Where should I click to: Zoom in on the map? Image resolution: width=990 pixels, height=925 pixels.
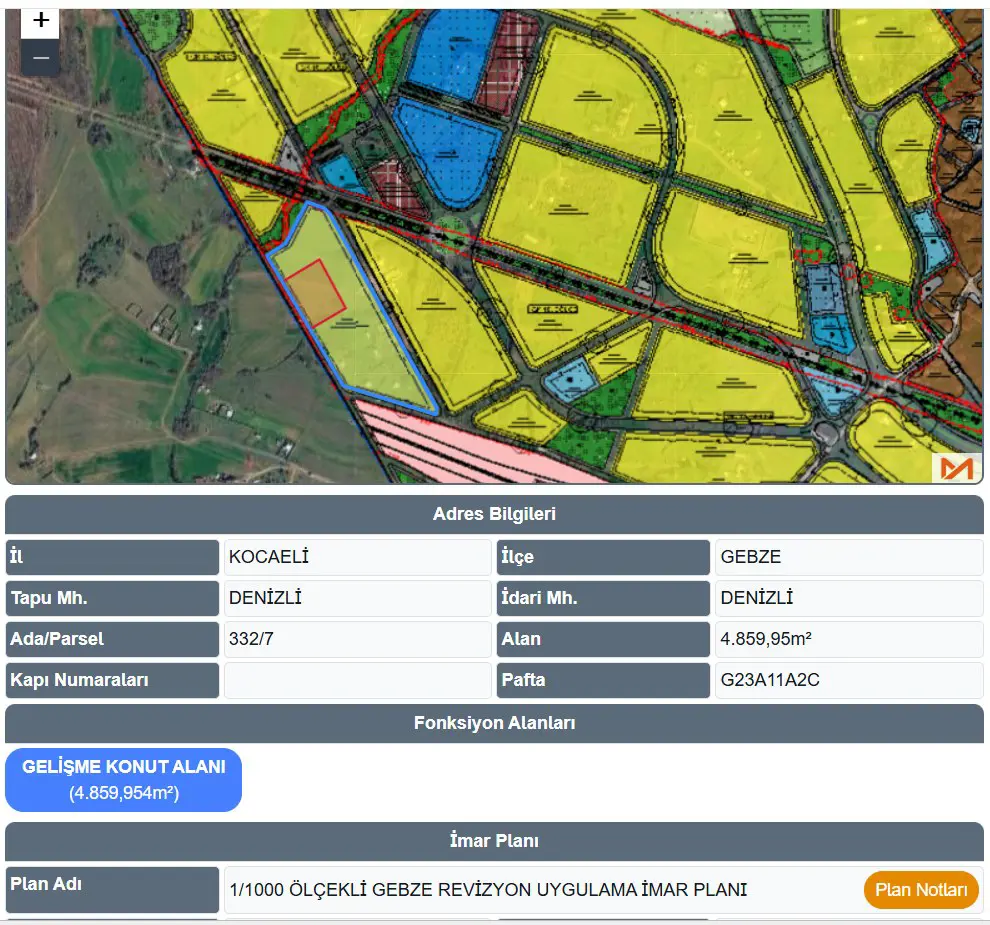(40, 22)
